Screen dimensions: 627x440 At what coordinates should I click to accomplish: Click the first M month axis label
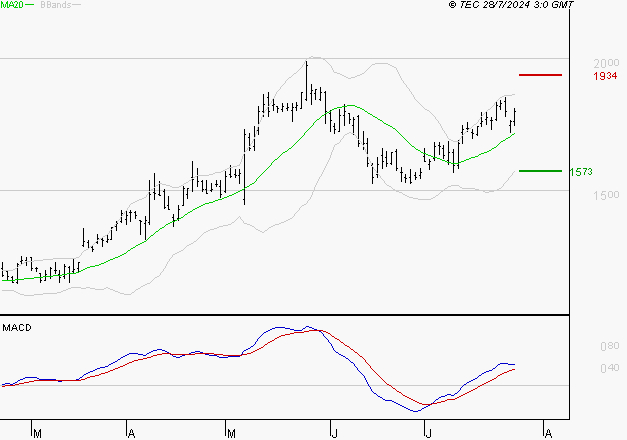[x=37, y=434]
